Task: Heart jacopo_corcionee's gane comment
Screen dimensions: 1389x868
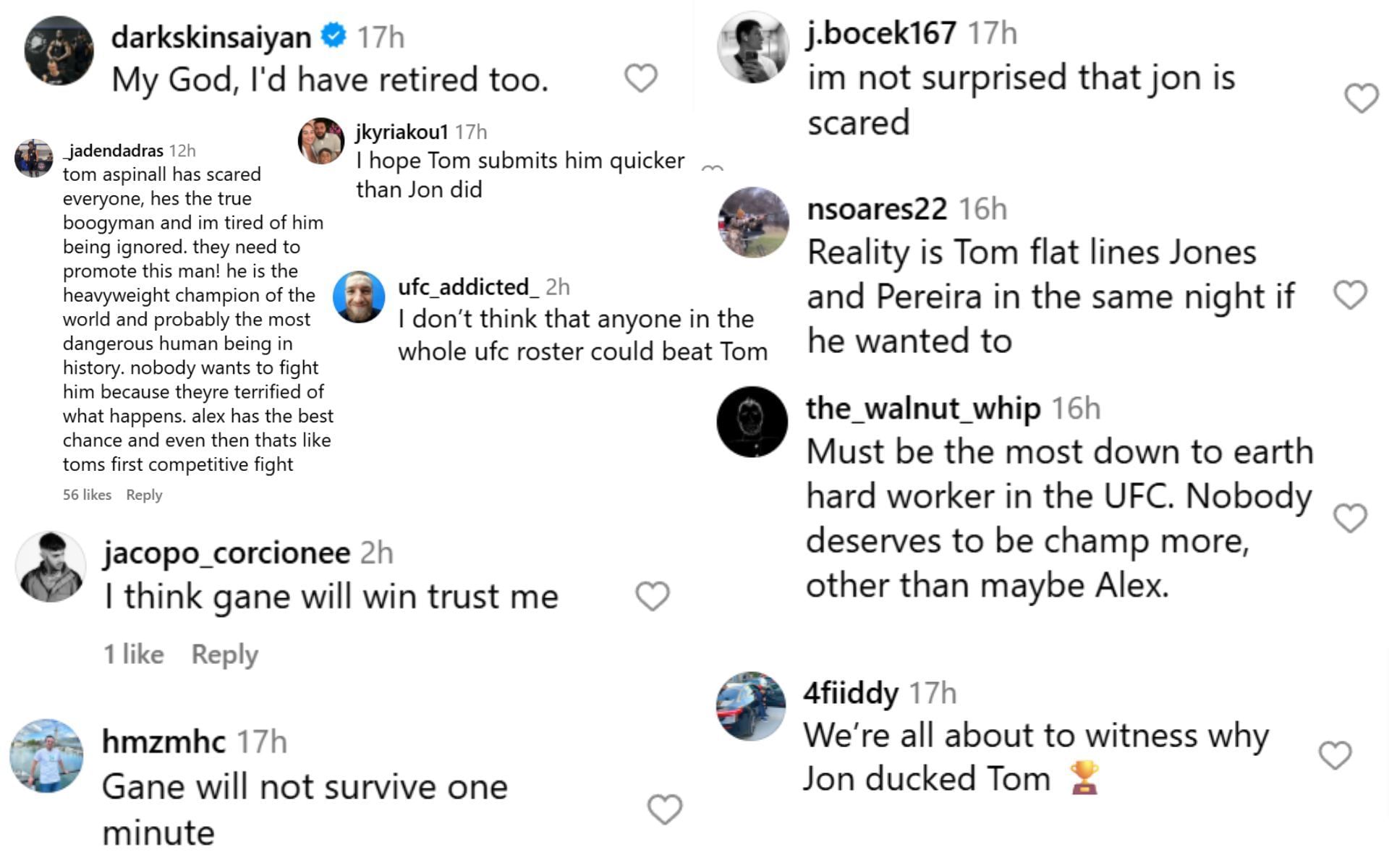Action: 652,596
